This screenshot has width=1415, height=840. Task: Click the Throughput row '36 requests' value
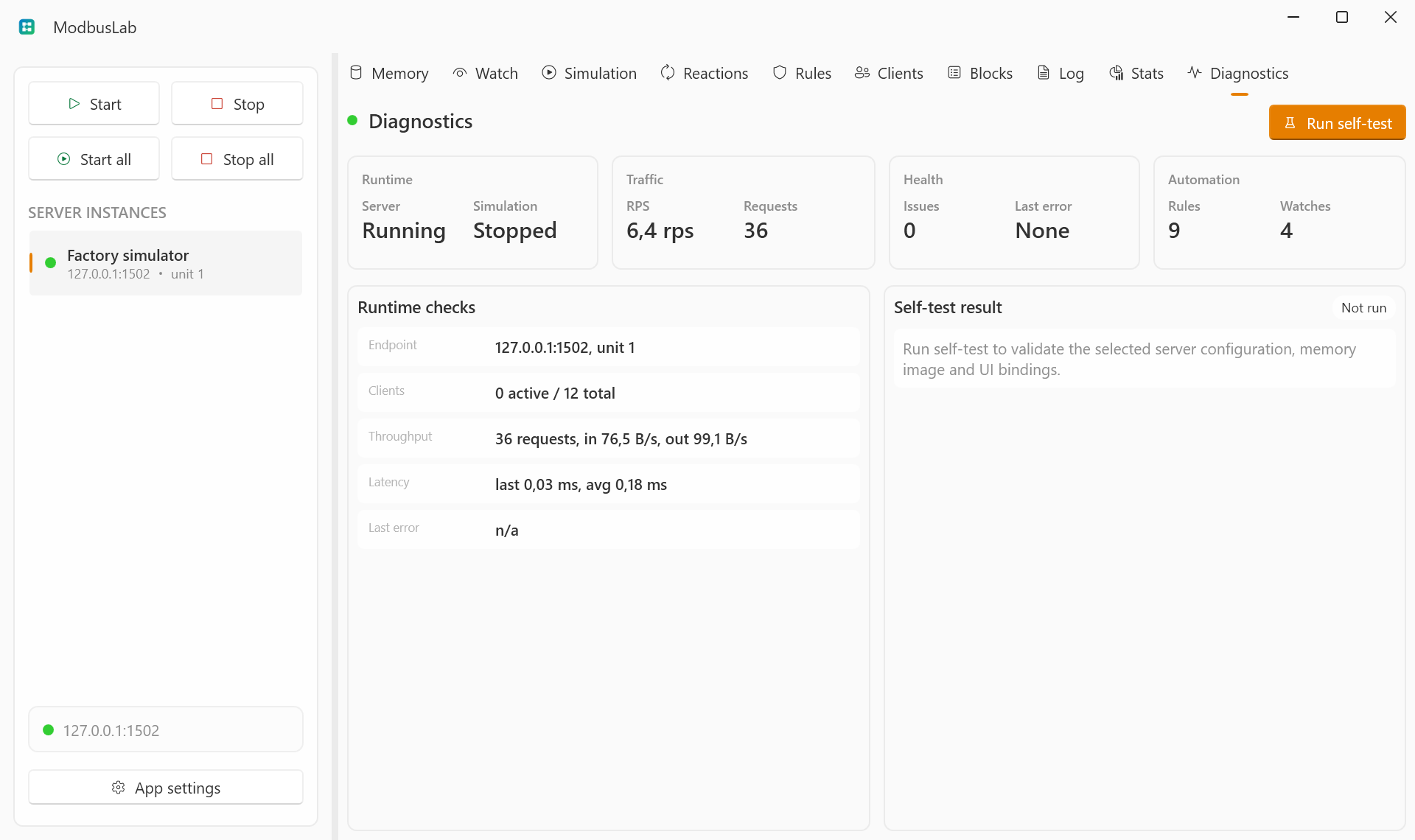[x=621, y=439]
